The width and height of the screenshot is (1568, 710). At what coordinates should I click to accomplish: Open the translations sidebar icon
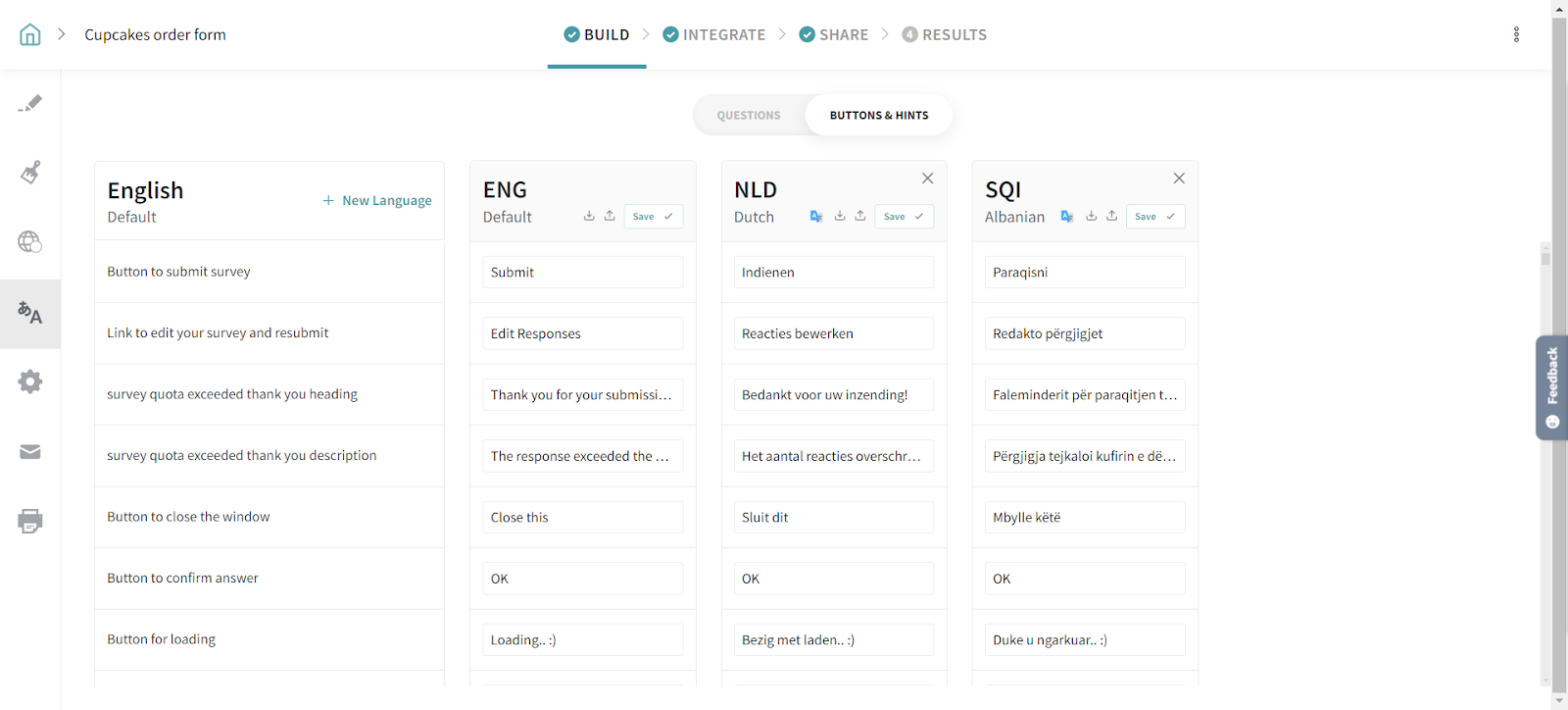(30, 314)
